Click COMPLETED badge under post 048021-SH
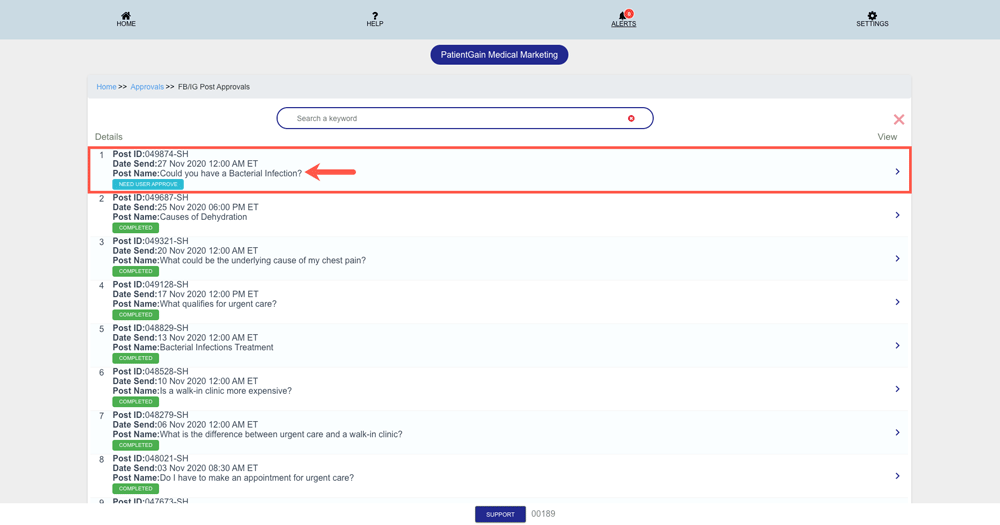 [136, 489]
